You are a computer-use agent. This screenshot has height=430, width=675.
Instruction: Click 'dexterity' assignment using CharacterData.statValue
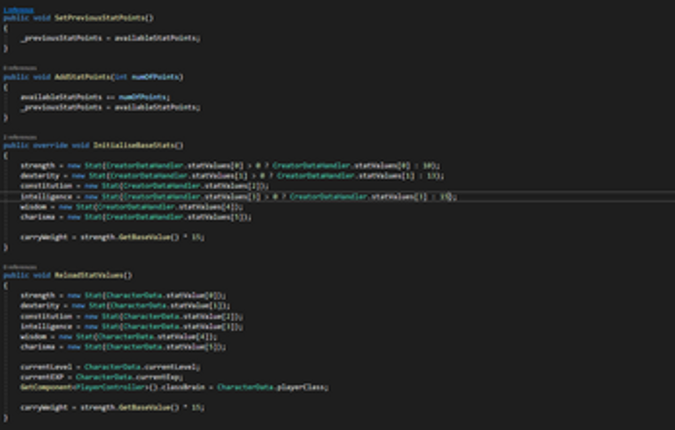click(125, 306)
